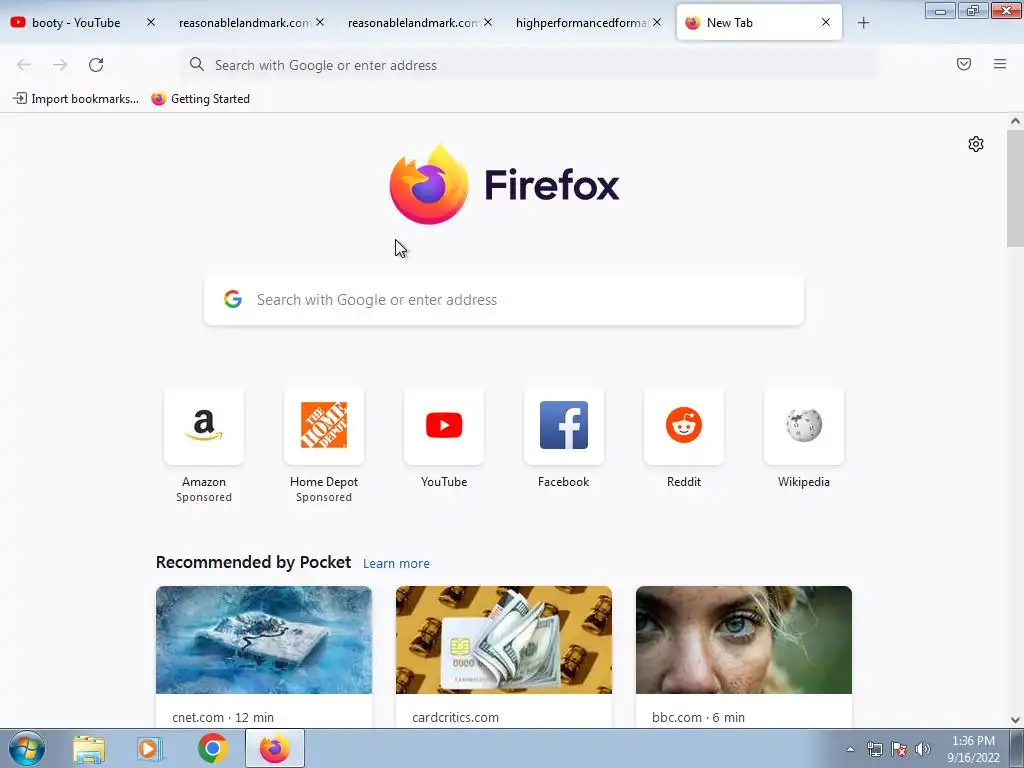
Task: Close the booty - YouTube tab
Action: coord(151,22)
